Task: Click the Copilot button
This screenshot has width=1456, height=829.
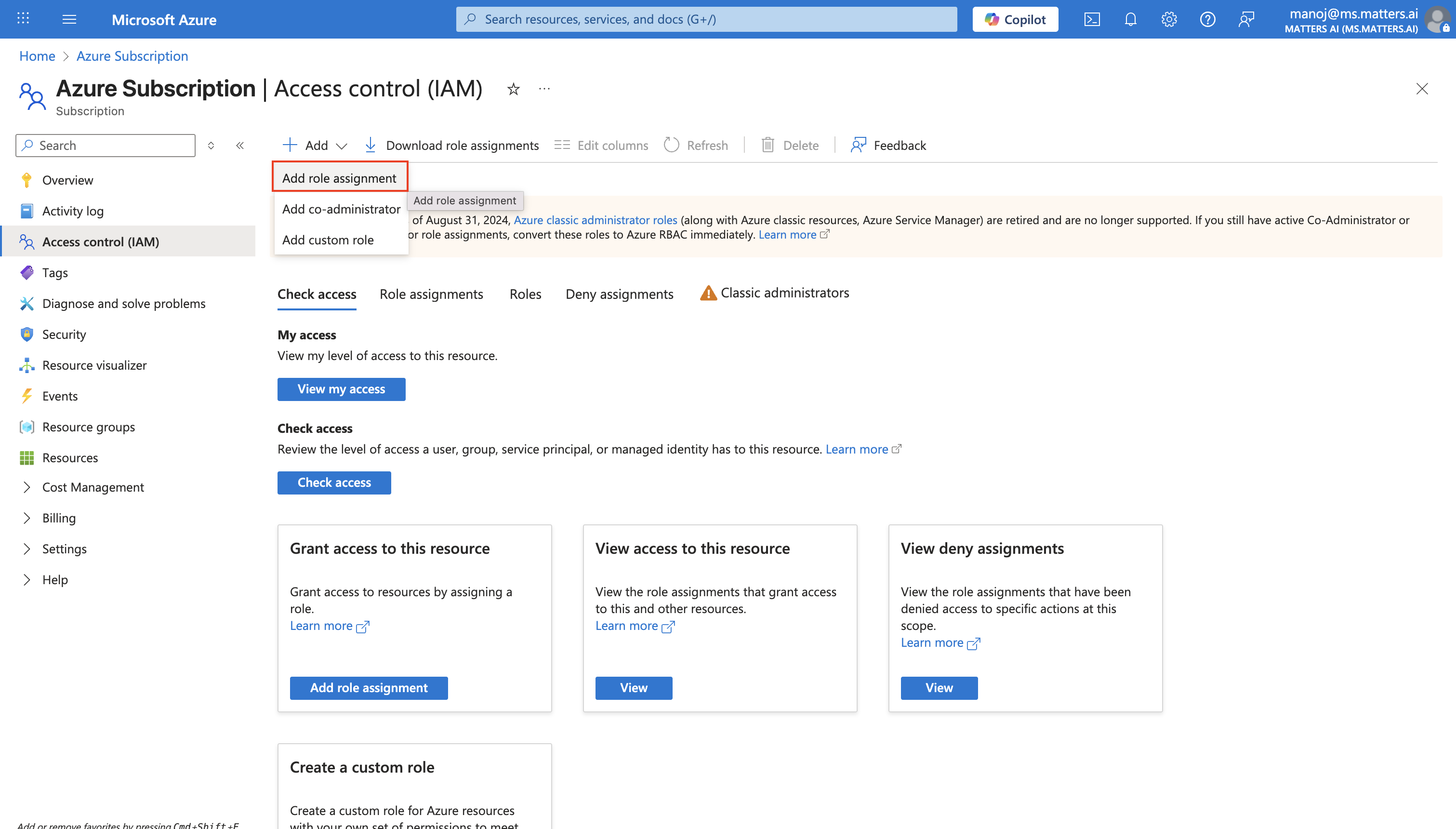Action: (1015, 19)
